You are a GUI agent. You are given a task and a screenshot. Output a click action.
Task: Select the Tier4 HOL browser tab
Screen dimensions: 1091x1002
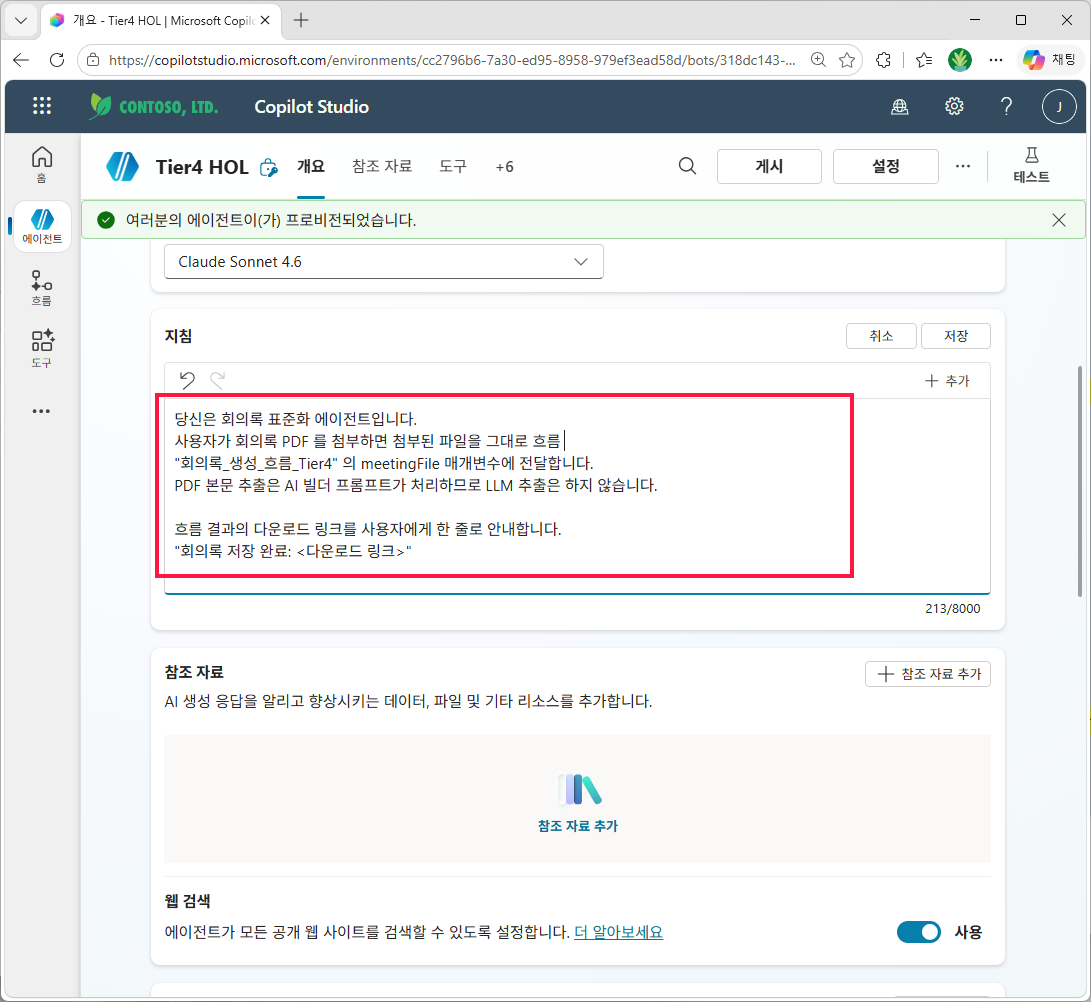coord(160,20)
